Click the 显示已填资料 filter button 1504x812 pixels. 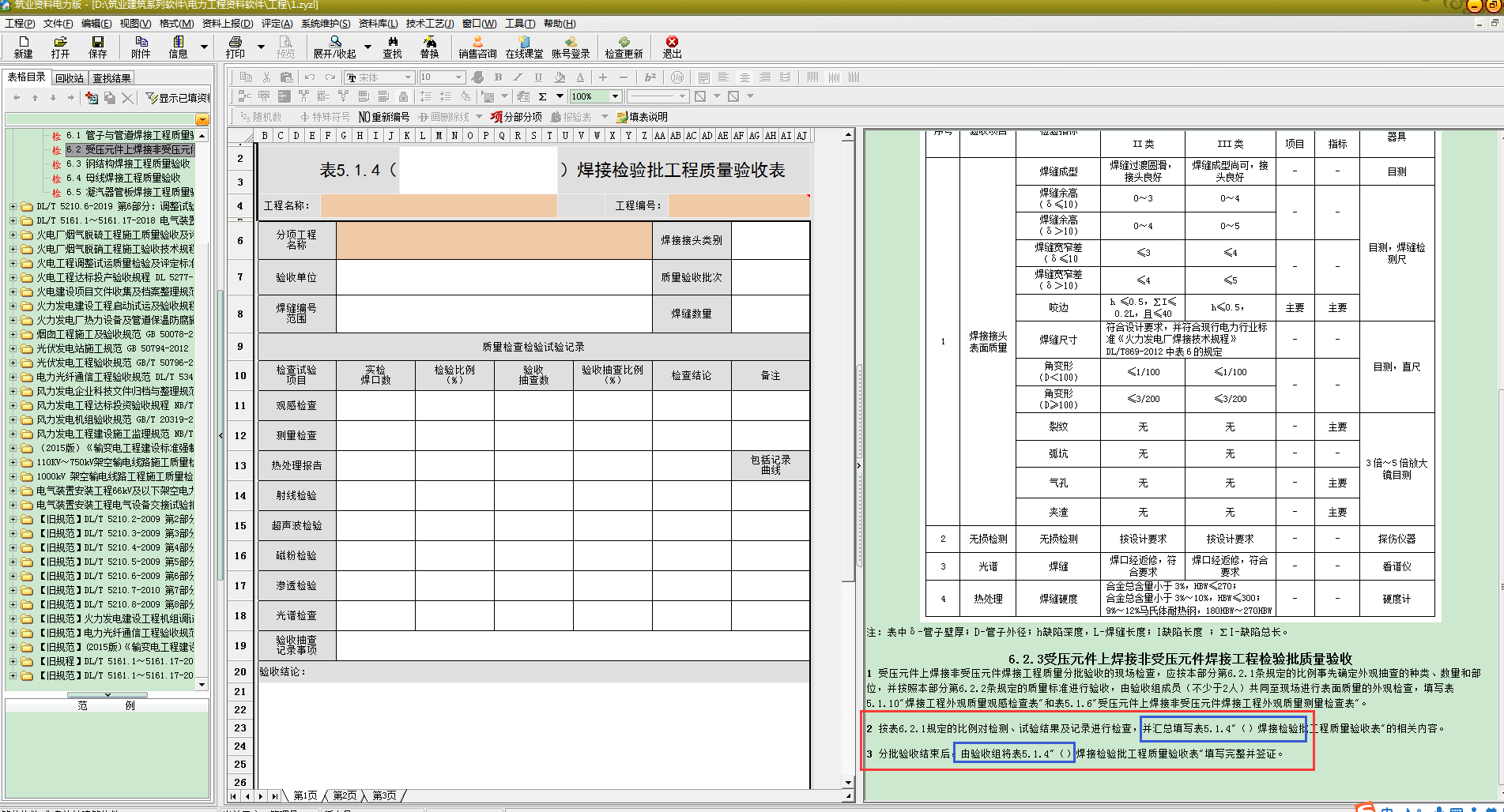coord(177,98)
